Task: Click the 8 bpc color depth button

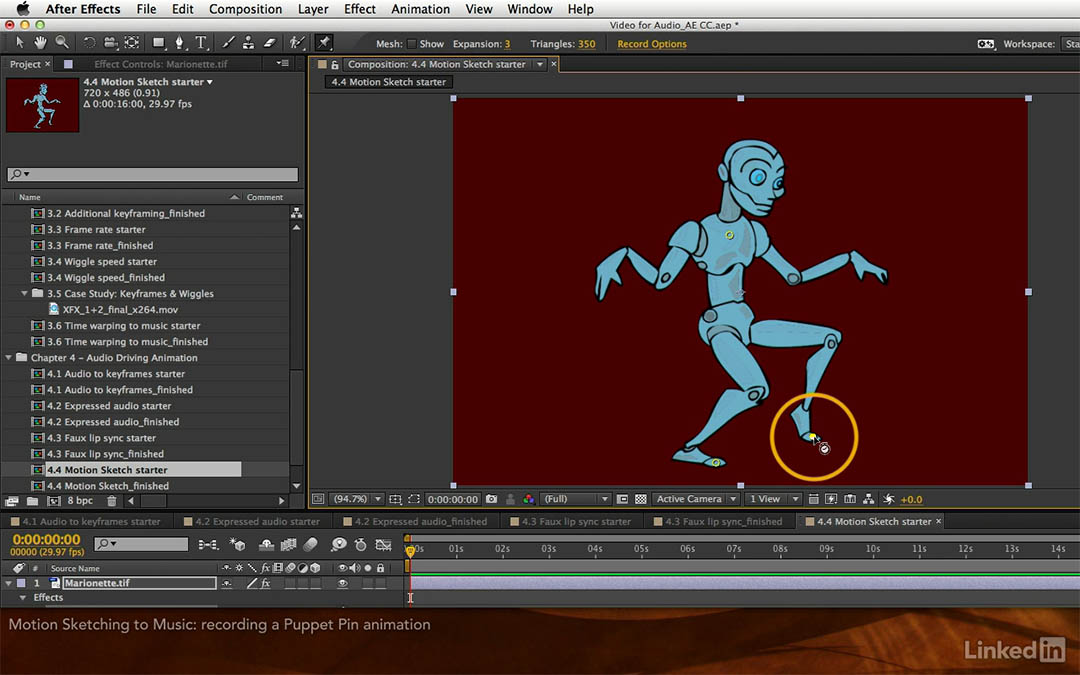Action: [80, 501]
